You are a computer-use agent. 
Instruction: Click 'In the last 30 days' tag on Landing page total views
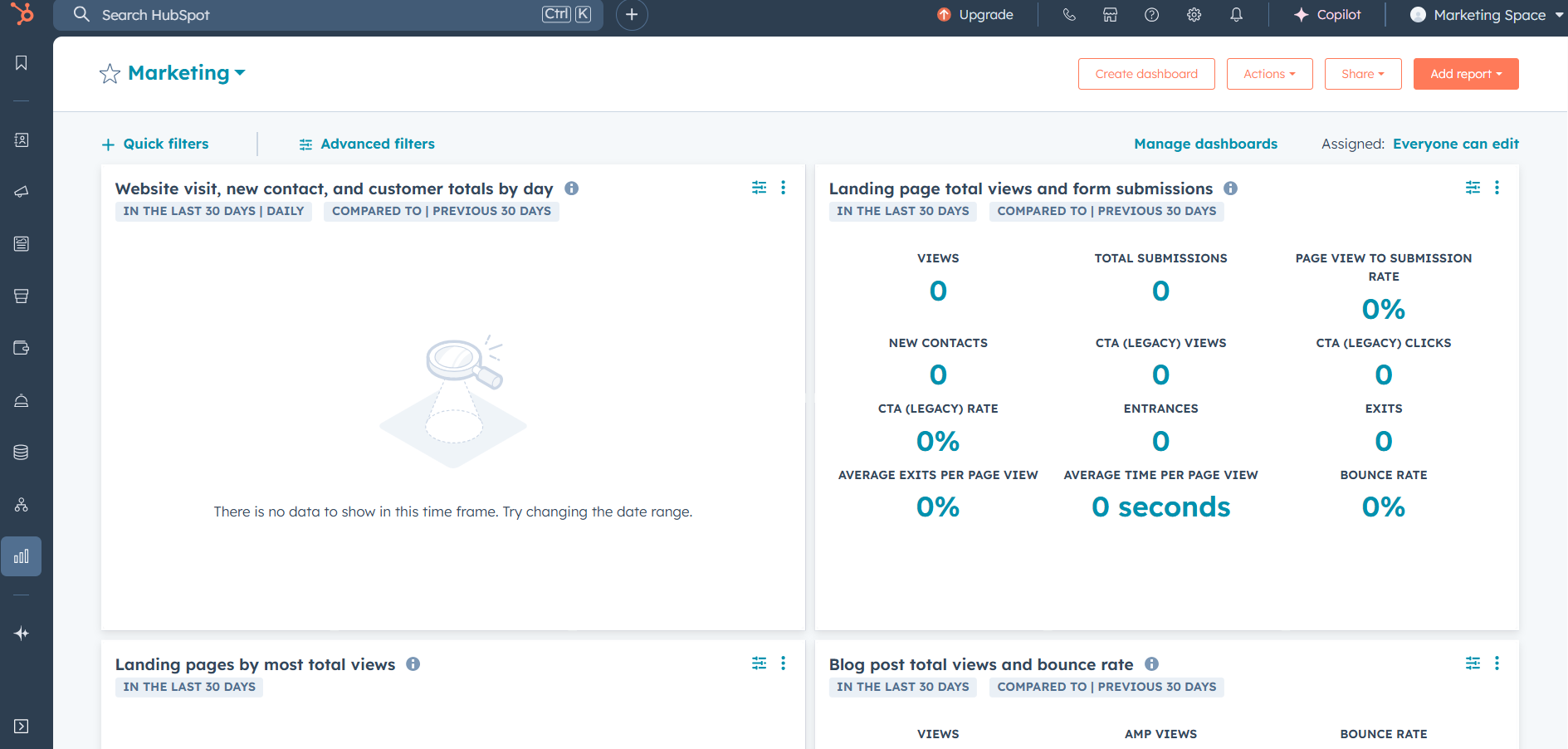[903, 211]
